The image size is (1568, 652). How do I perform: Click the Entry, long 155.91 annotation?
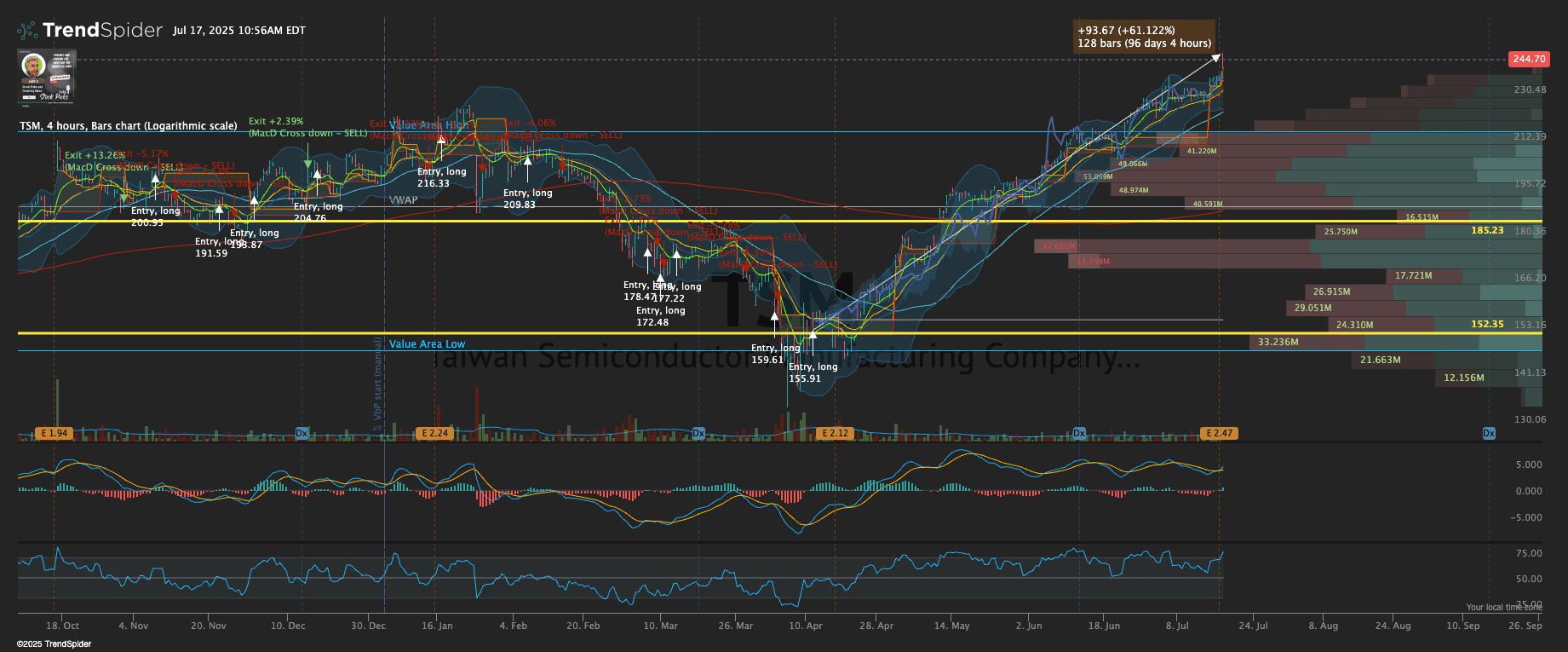813,372
